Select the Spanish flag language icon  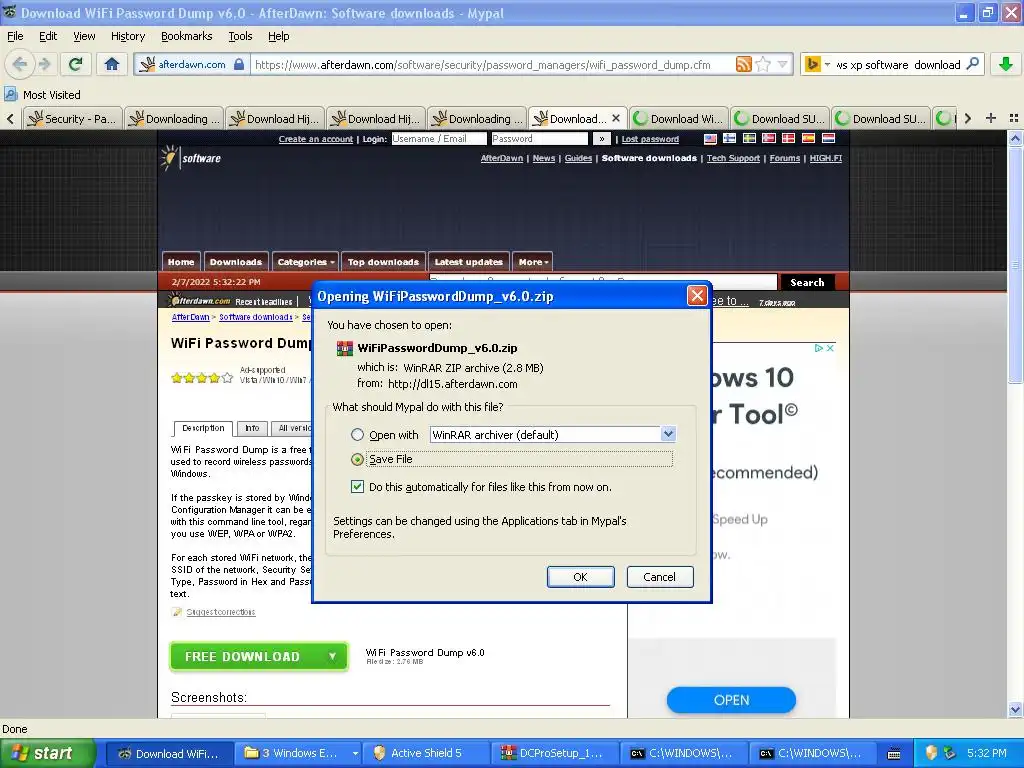808,138
